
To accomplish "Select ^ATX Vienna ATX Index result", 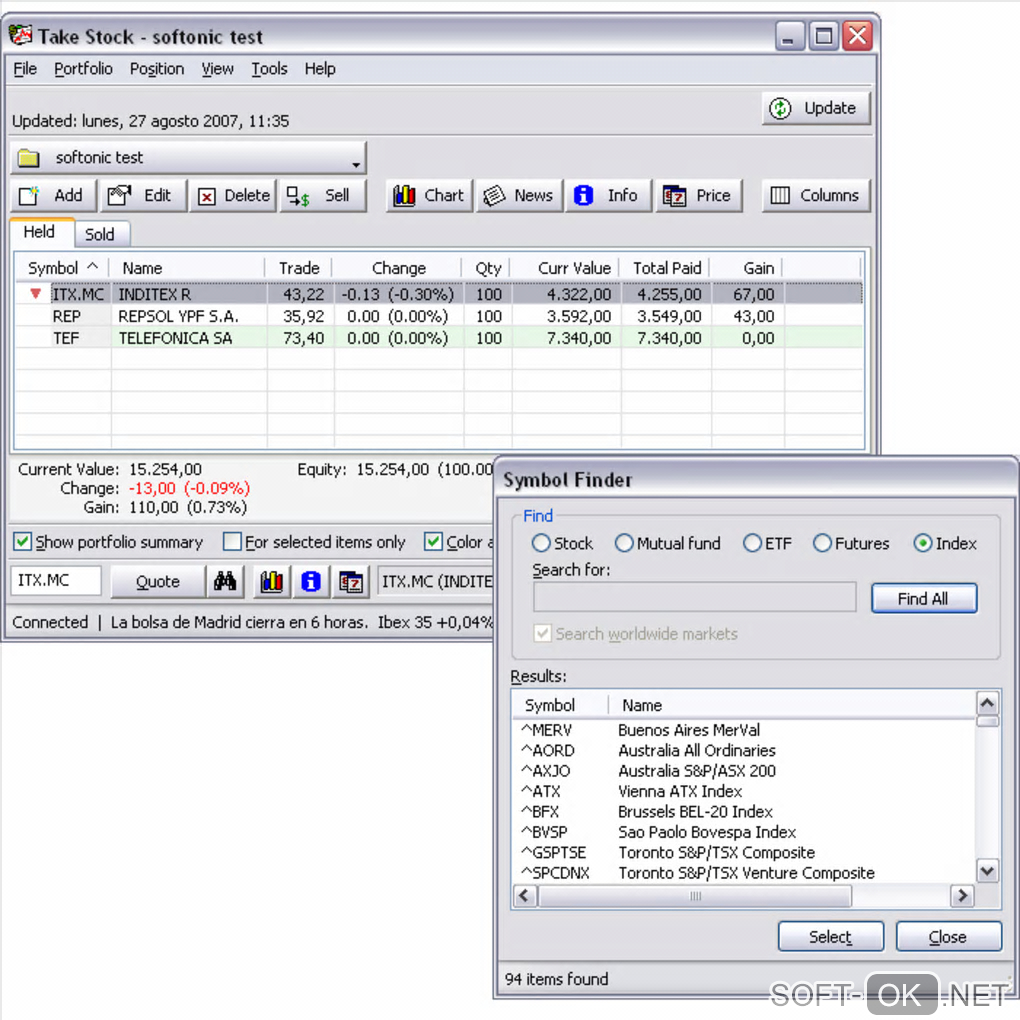I will click(746, 792).
